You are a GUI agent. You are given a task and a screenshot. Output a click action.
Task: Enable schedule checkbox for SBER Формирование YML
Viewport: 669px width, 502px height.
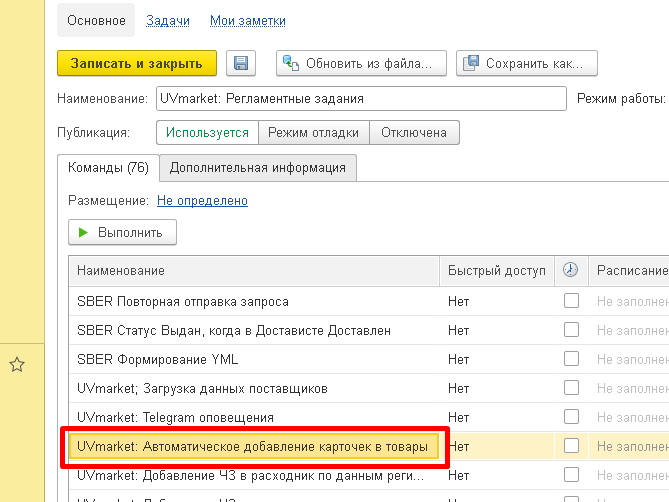click(x=571, y=359)
